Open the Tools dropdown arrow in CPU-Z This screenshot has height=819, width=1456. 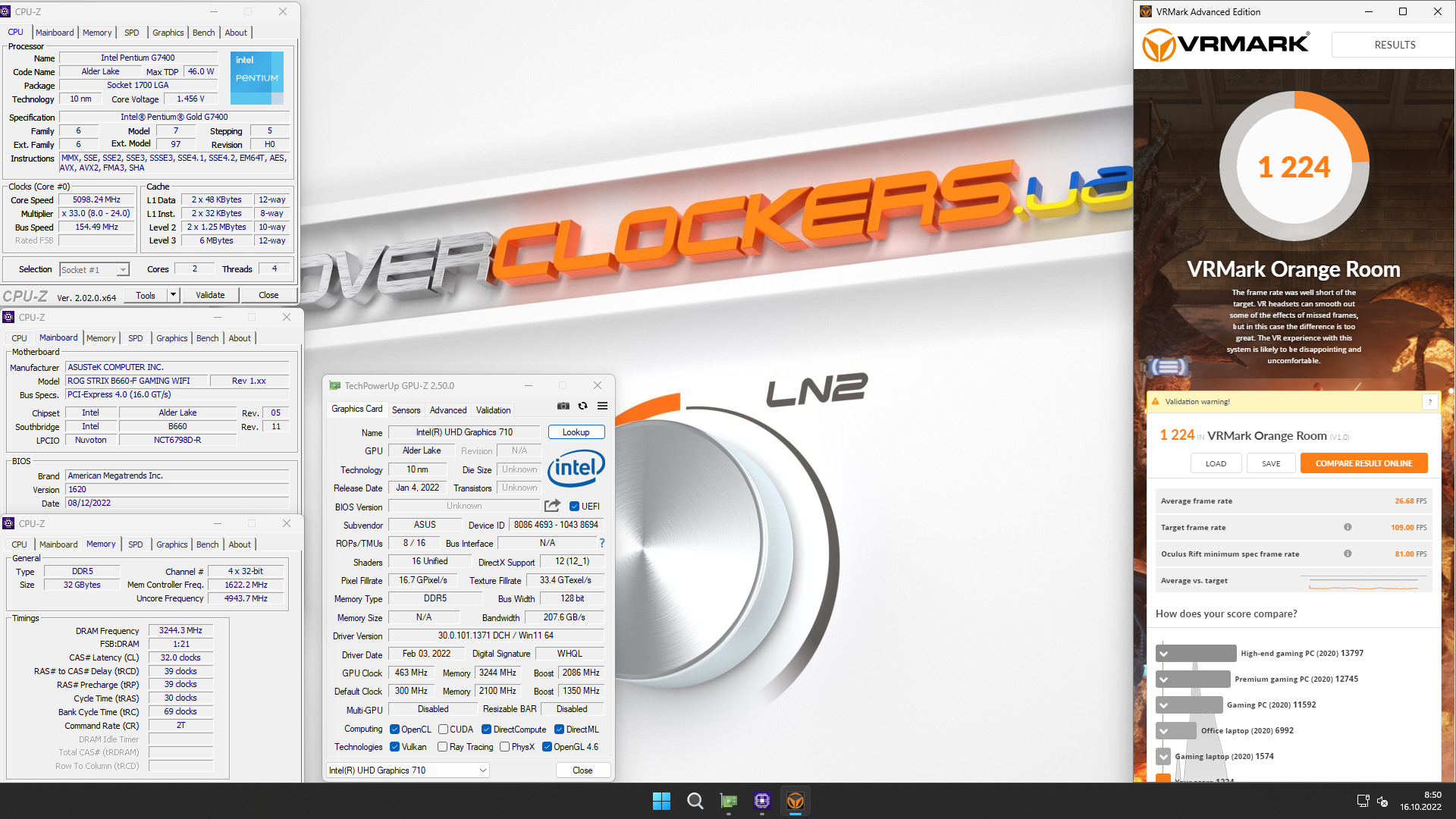[x=173, y=295]
